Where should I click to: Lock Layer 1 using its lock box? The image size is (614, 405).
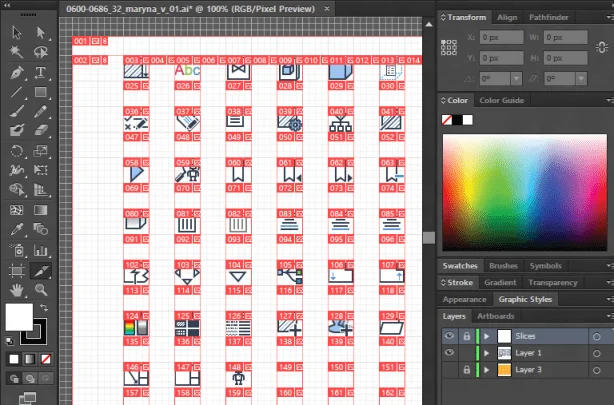point(466,353)
